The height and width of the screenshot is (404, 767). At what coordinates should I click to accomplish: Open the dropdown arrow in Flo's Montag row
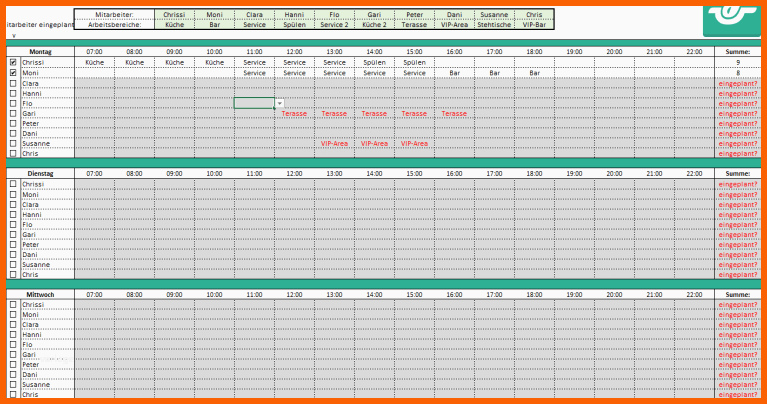click(279, 103)
